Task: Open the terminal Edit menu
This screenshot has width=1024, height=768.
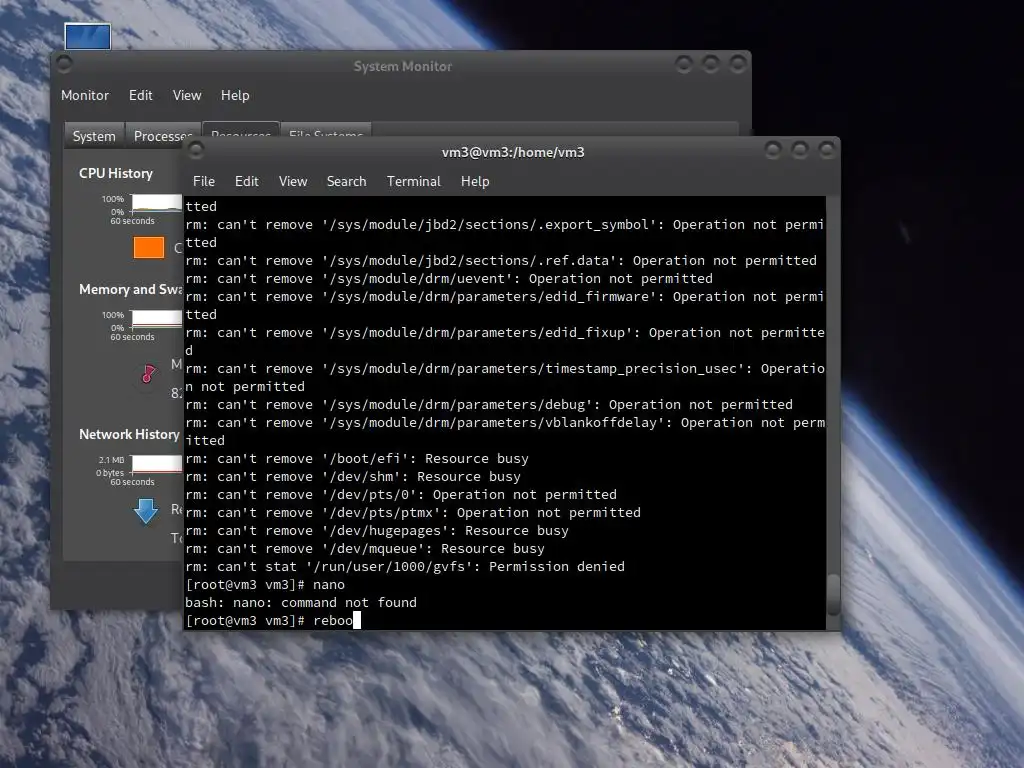Action: (247, 182)
